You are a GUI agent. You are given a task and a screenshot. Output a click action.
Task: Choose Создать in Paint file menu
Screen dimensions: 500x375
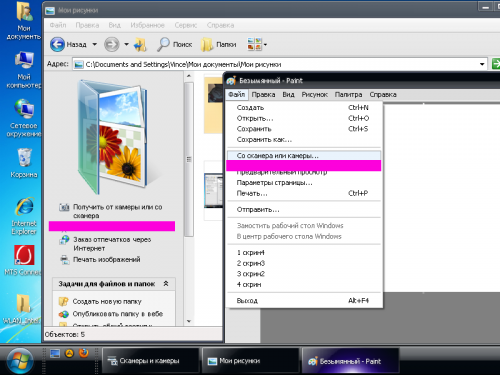[304, 108]
